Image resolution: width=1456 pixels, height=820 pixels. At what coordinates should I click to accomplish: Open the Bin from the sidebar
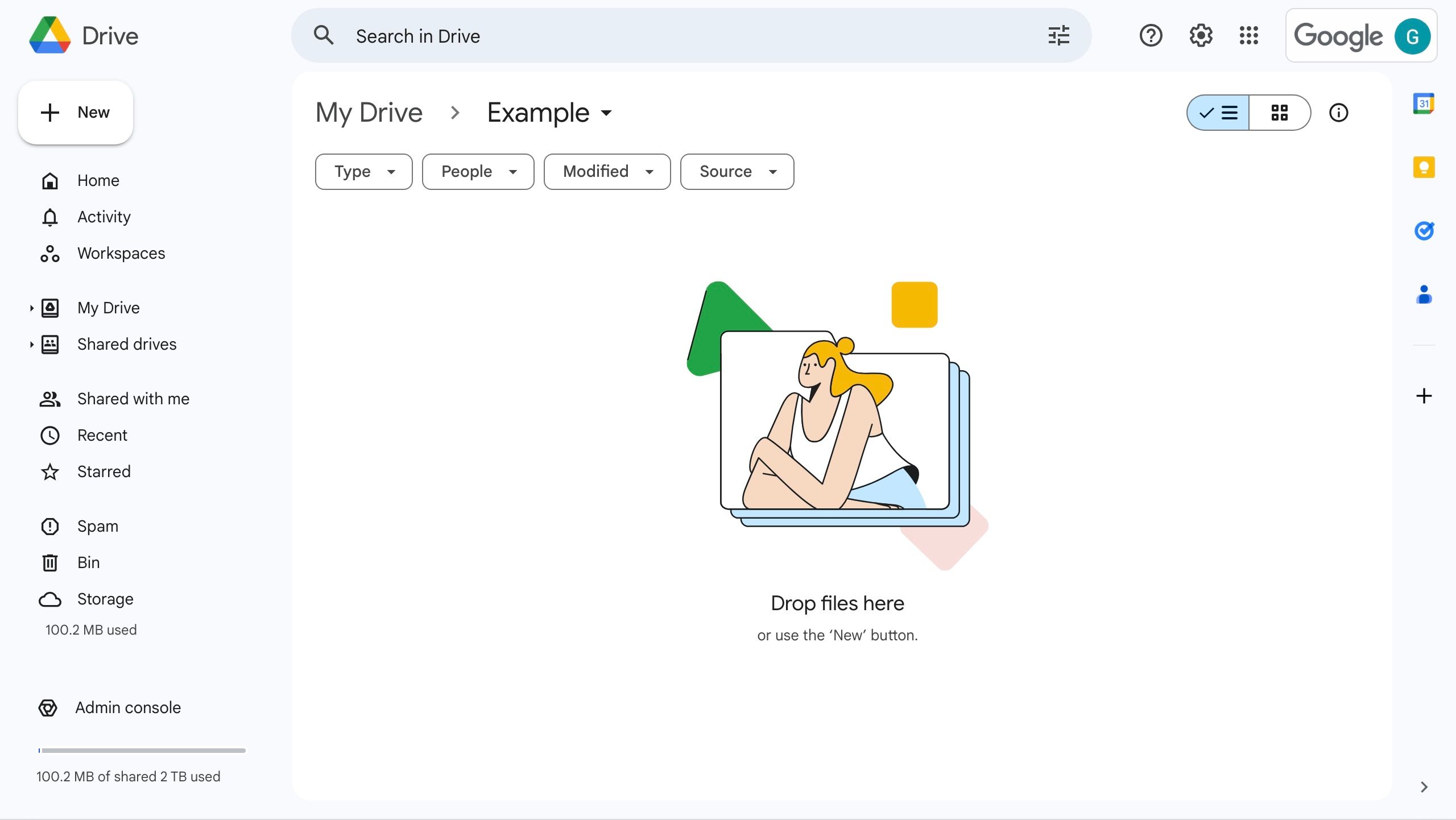[89, 562]
